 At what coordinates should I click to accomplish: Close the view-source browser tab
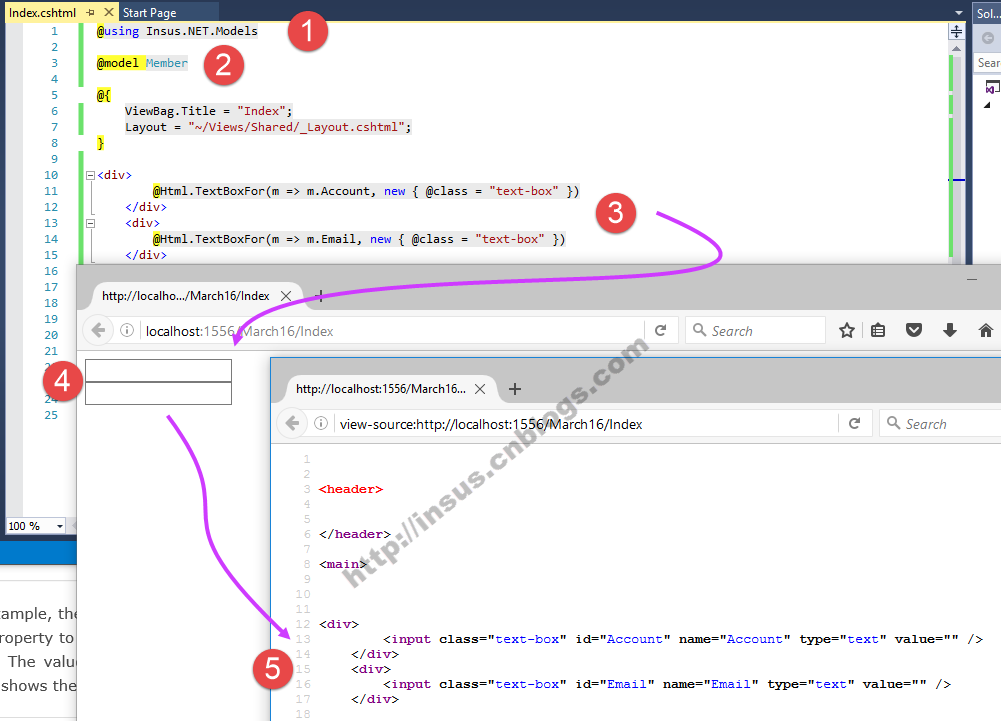(480, 389)
